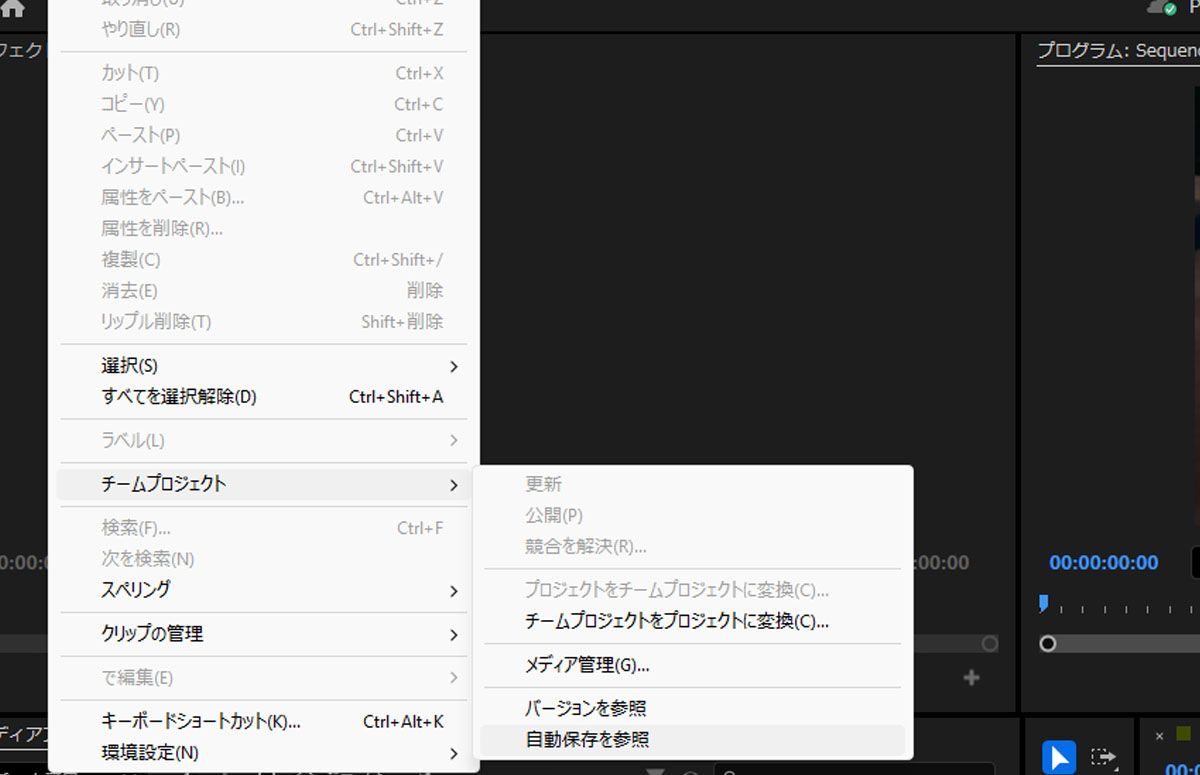Image resolution: width=1200 pixels, height=775 pixels.
Task: Expand arrow next to チームプロジェクト
Action: tap(453, 485)
